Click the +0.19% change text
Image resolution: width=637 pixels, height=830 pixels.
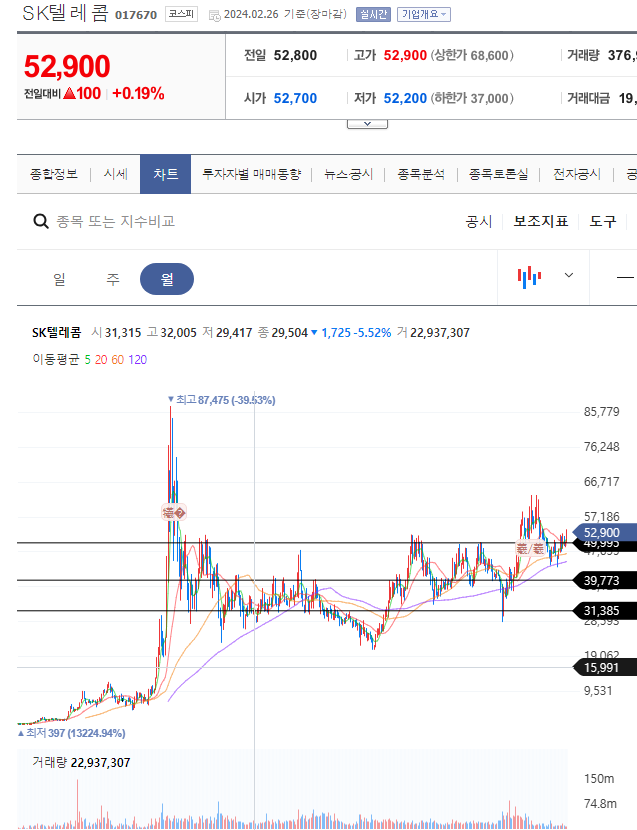[138, 94]
